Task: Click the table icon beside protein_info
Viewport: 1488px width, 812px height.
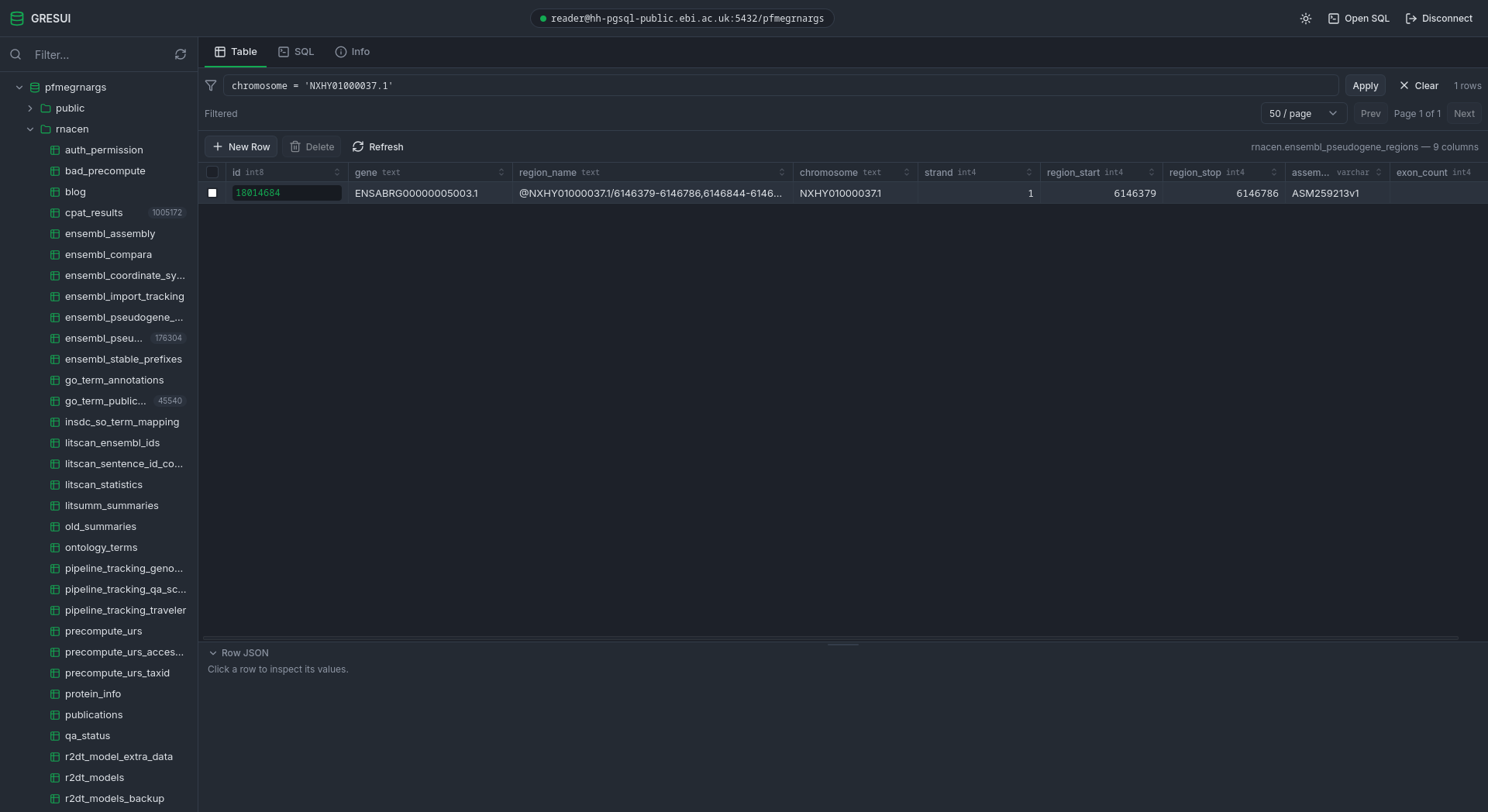Action: (x=55, y=694)
